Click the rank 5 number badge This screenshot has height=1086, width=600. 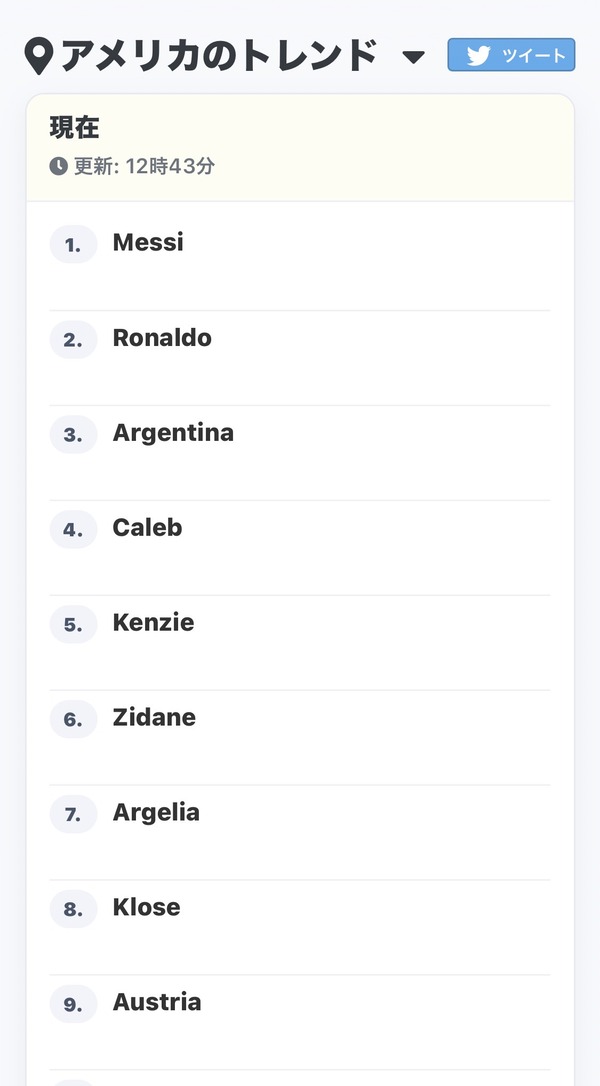point(73,624)
